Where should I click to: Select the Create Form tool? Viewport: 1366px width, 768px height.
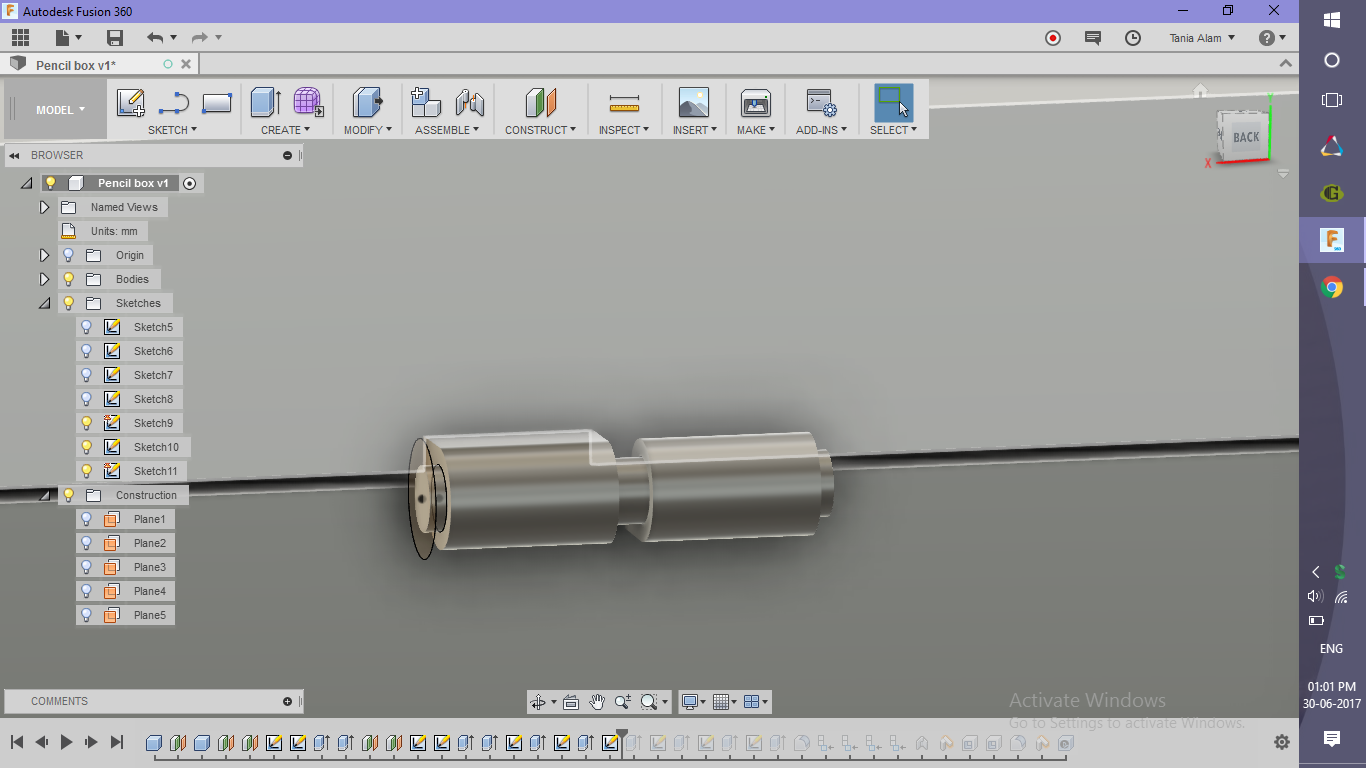pos(308,103)
